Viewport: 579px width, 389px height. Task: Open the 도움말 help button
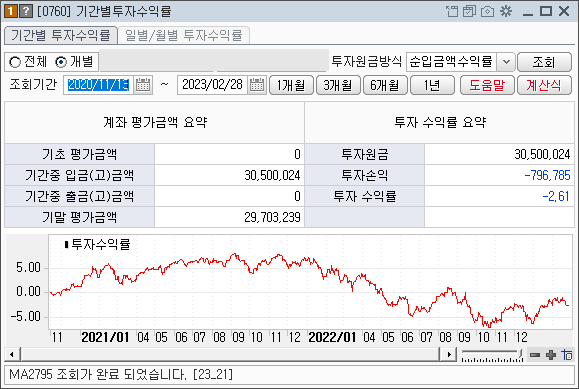[x=487, y=85]
